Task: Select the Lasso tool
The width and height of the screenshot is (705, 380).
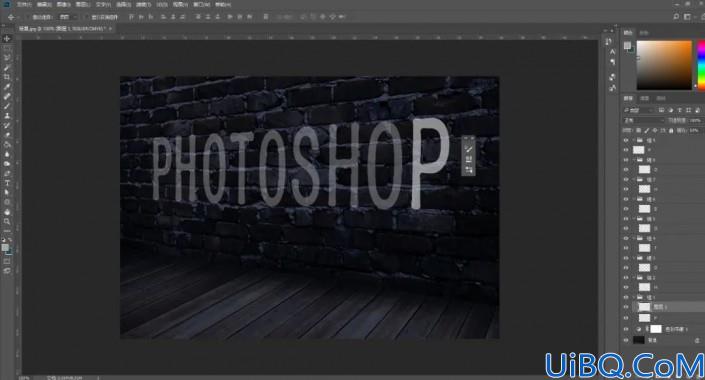Action: coord(7,58)
